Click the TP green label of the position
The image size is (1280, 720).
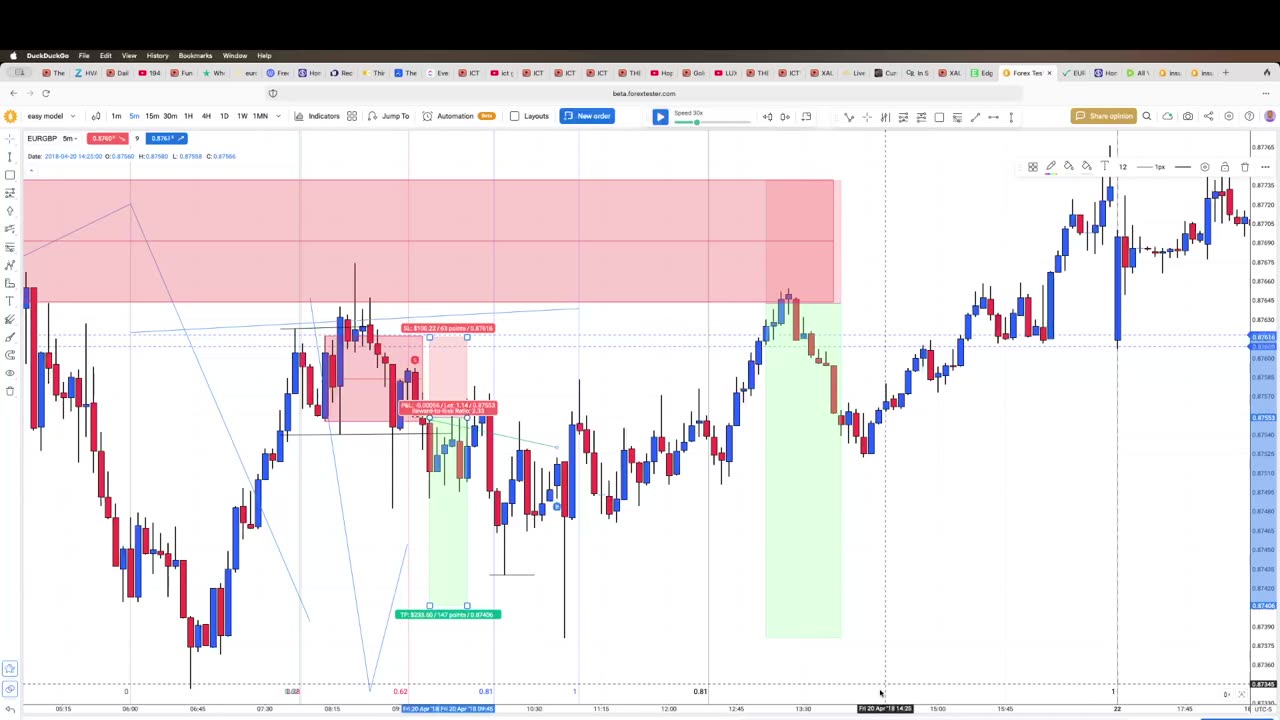[448, 614]
